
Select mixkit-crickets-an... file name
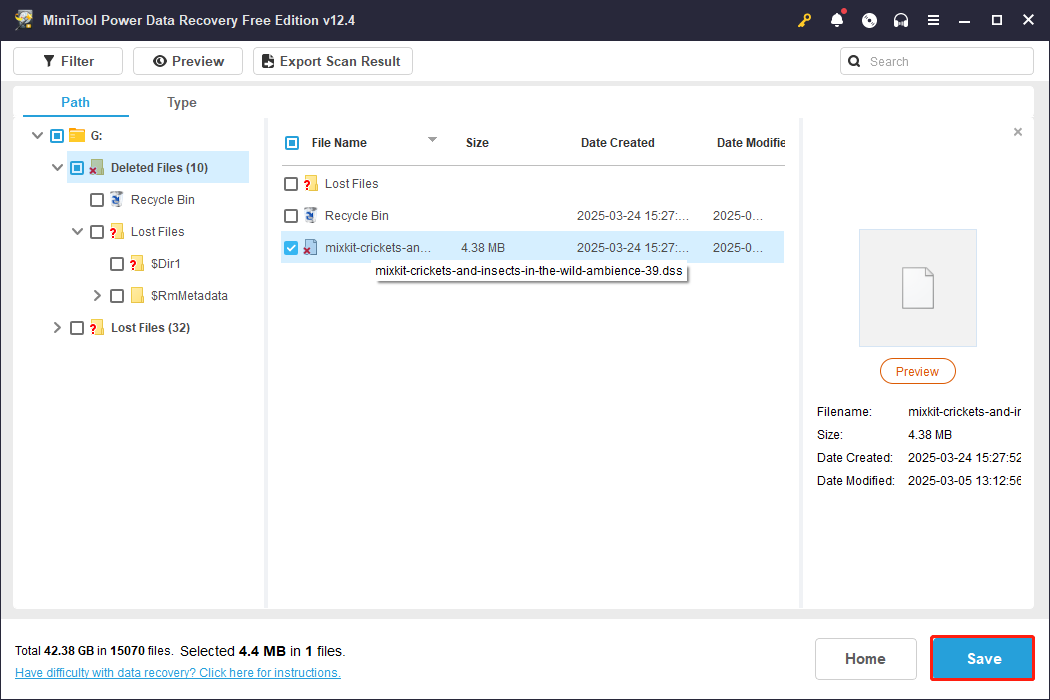pos(378,248)
